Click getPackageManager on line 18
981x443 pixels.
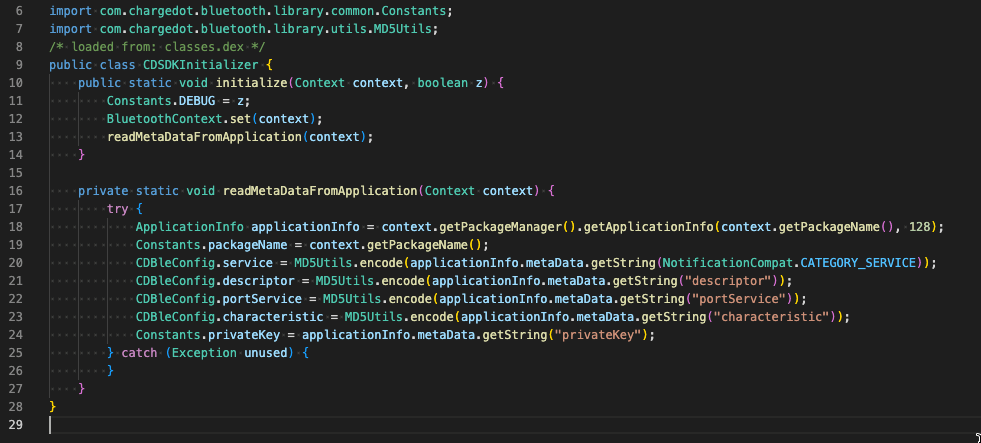click(x=499, y=227)
